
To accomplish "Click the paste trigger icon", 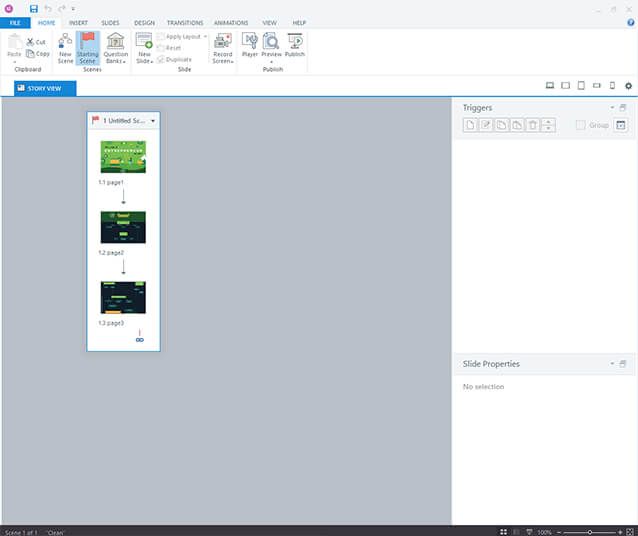I will click(x=517, y=125).
